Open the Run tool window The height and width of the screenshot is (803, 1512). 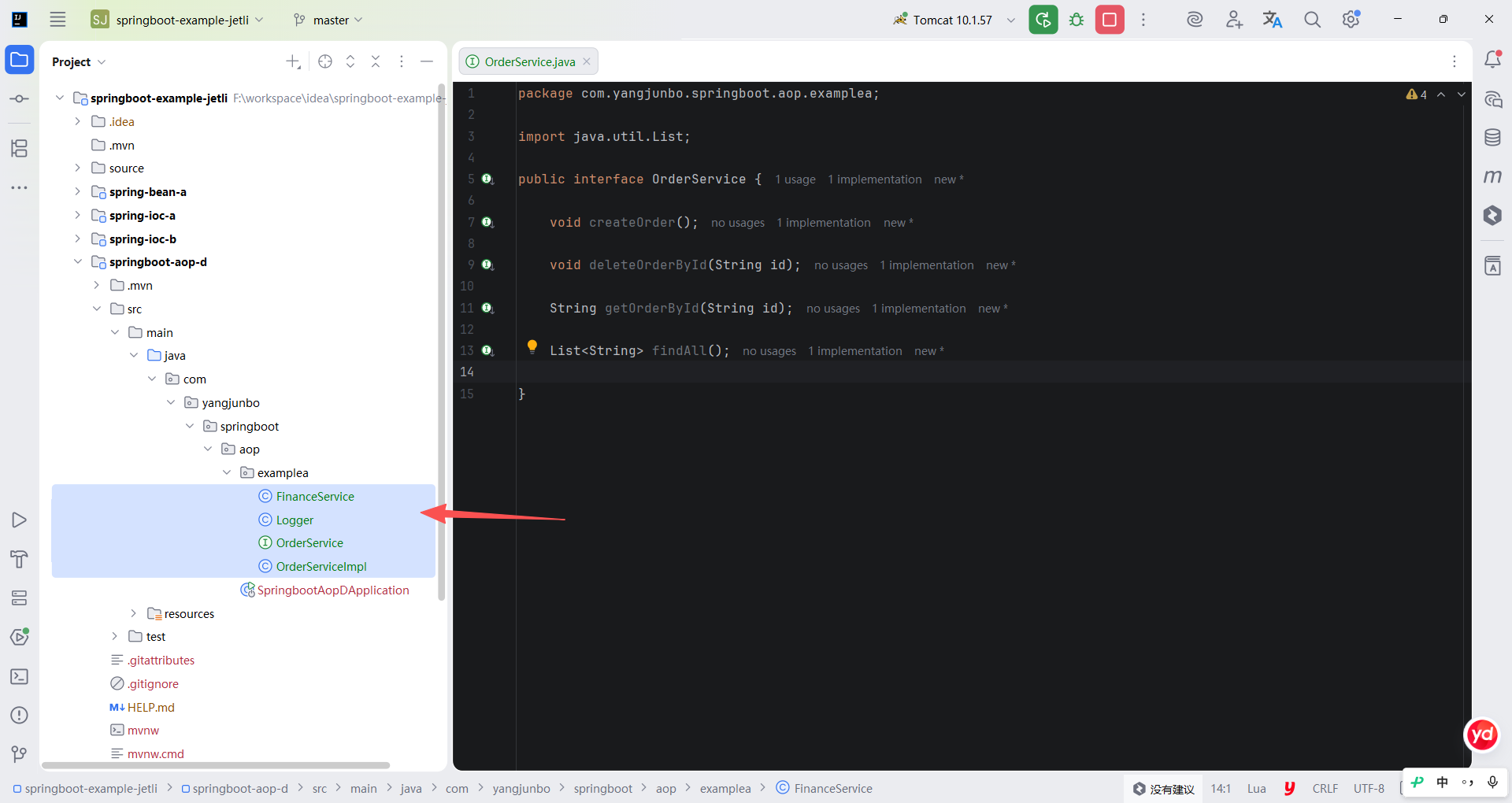20,520
